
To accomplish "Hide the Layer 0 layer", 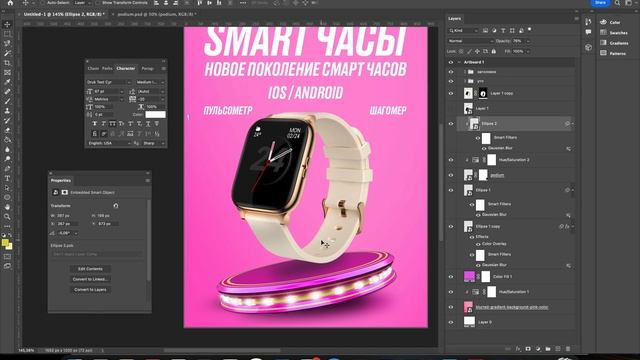I will (451, 322).
